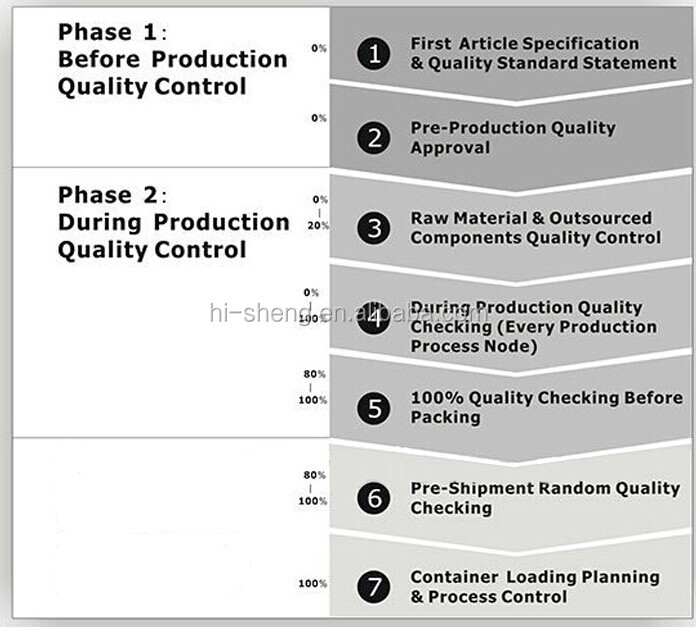Select the Phase 1 Before Production heading
This screenshot has width=696, height=628.
[x=173, y=59]
